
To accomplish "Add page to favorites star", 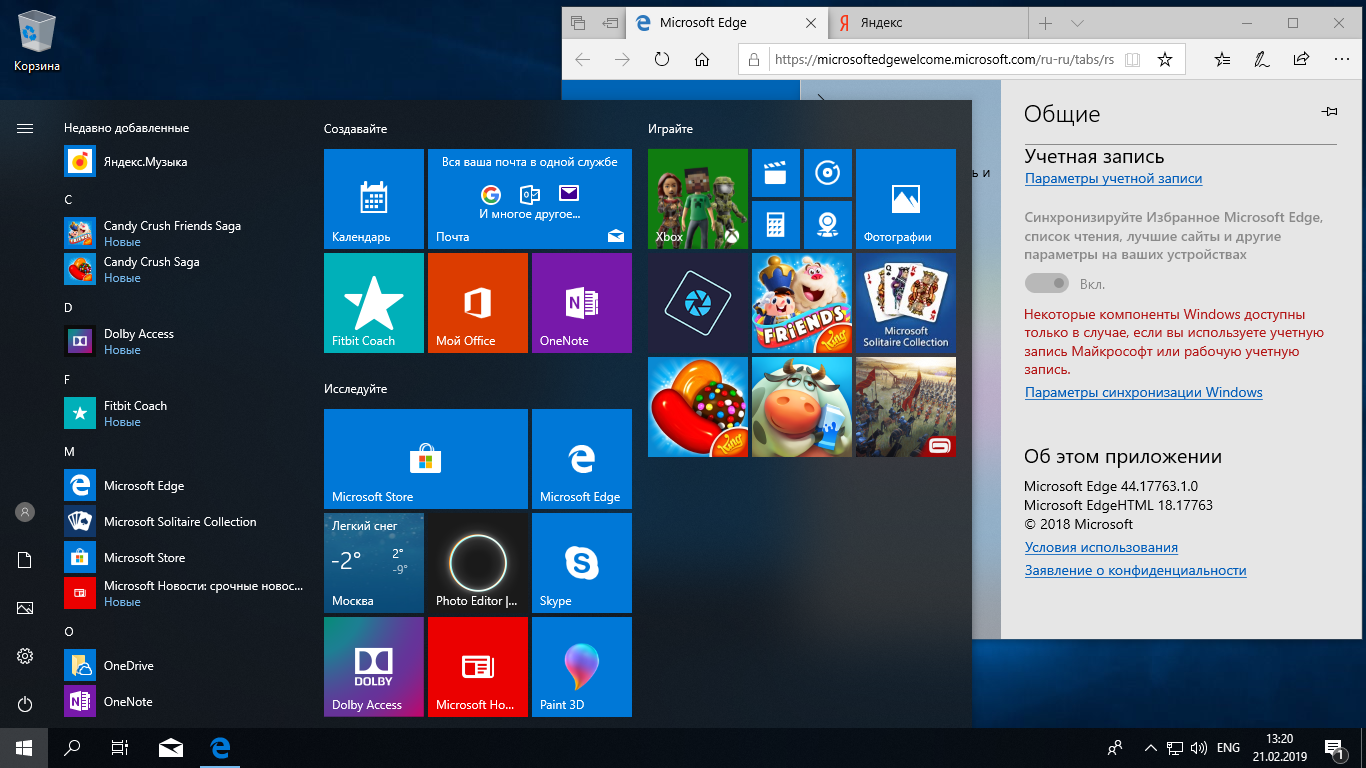I will [1164, 60].
